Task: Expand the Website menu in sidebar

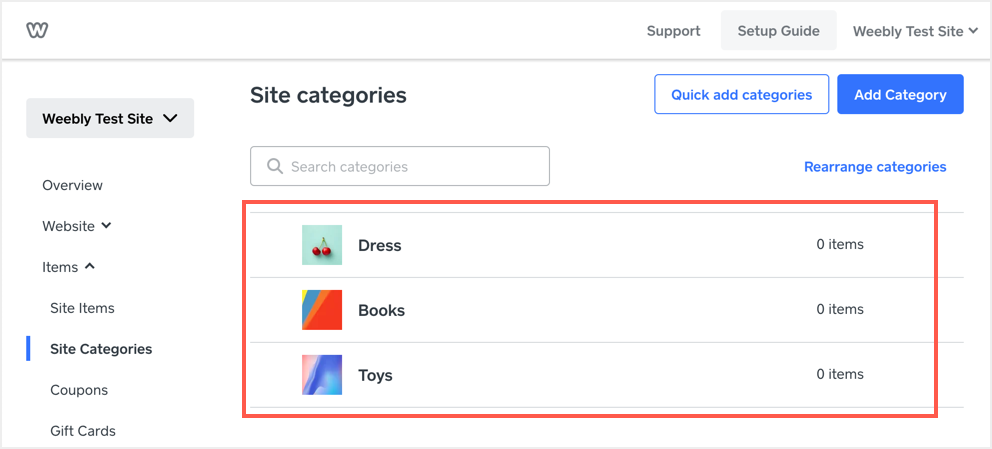Action: coord(77,226)
